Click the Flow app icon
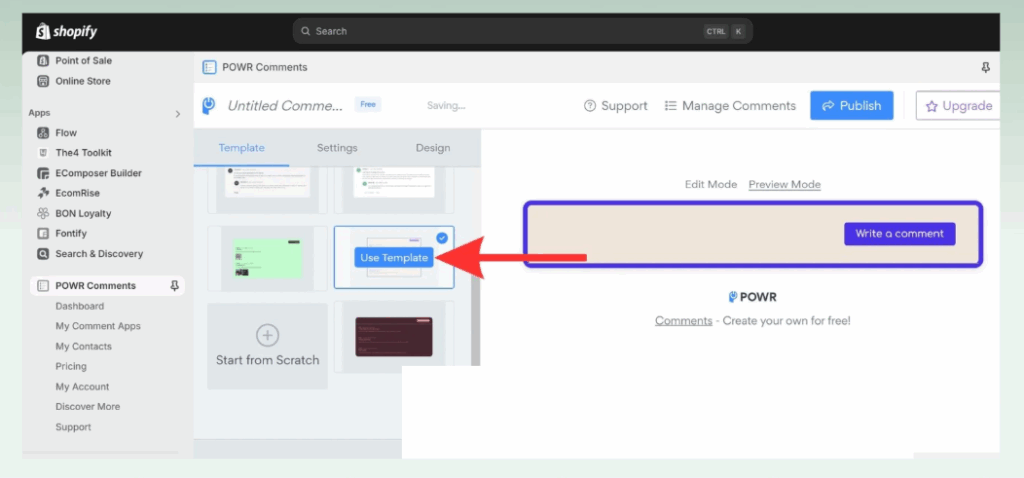1024x478 pixels. pyautogui.click(x=43, y=133)
